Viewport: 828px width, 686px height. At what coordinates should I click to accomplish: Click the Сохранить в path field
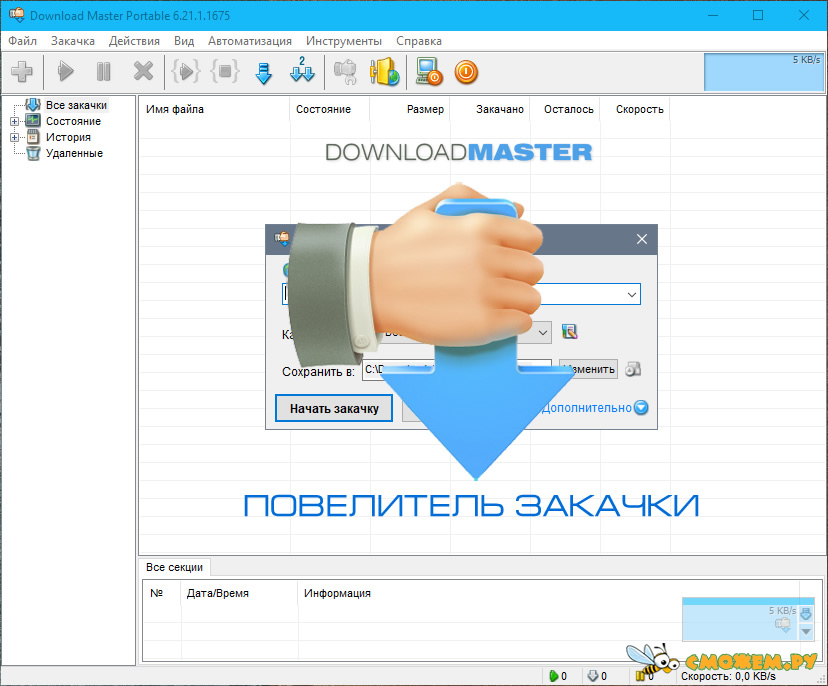(457, 369)
